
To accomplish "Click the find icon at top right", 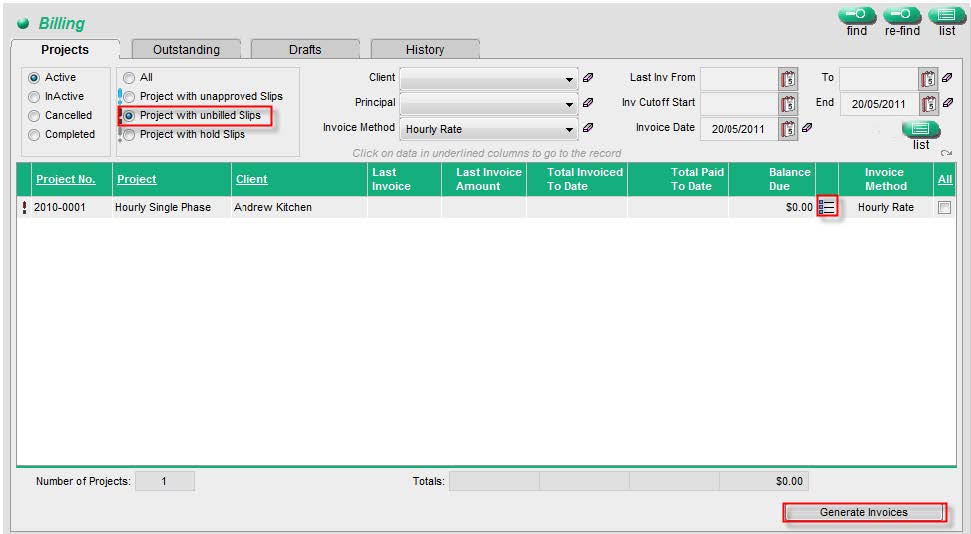I will [856, 15].
